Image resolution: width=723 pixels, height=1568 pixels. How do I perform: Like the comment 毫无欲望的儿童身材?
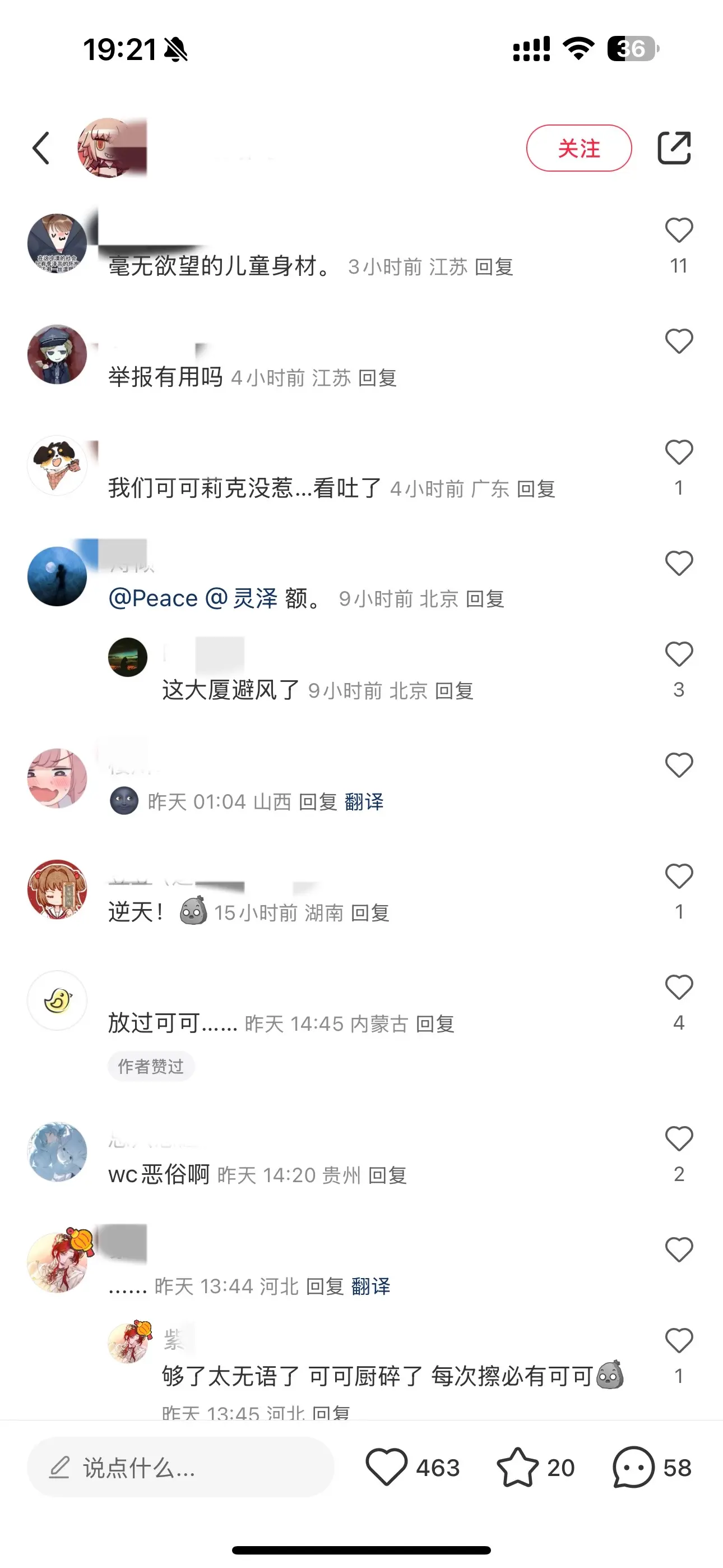(x=679, y=230)
